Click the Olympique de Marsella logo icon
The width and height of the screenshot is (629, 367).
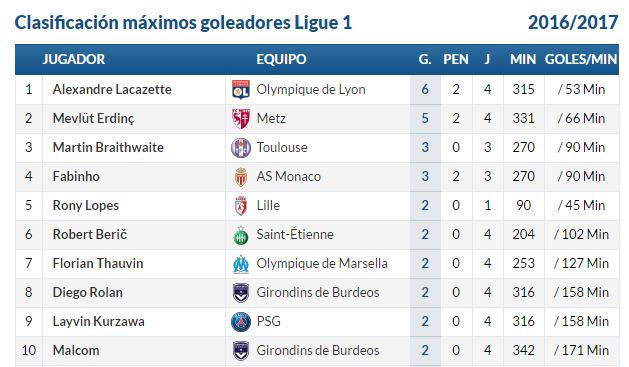tap(241, 264)
